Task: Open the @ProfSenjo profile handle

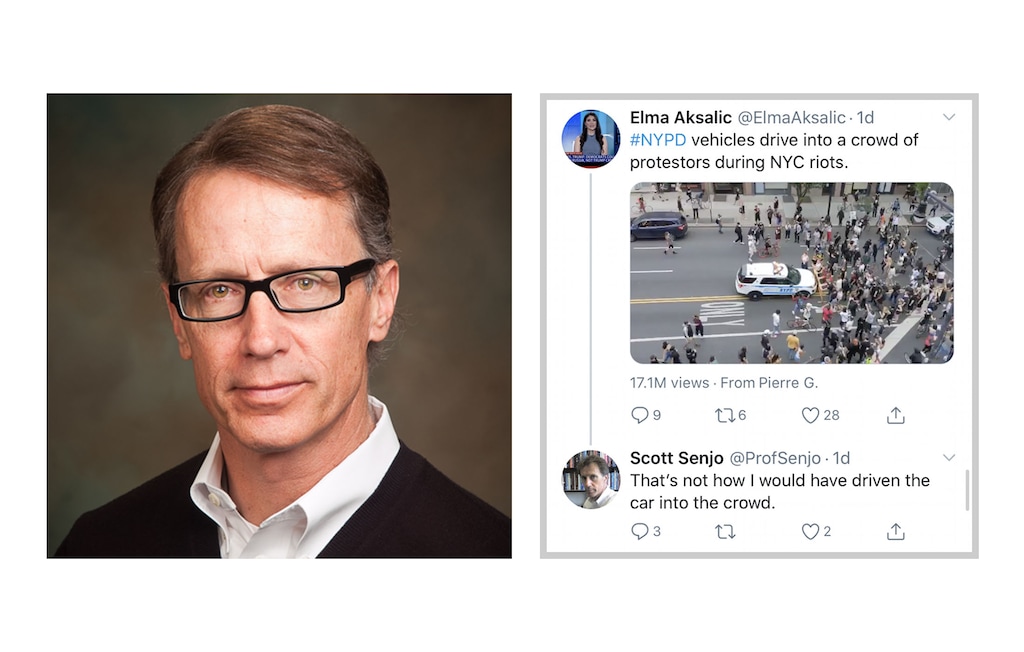Action: pos(774,458)
